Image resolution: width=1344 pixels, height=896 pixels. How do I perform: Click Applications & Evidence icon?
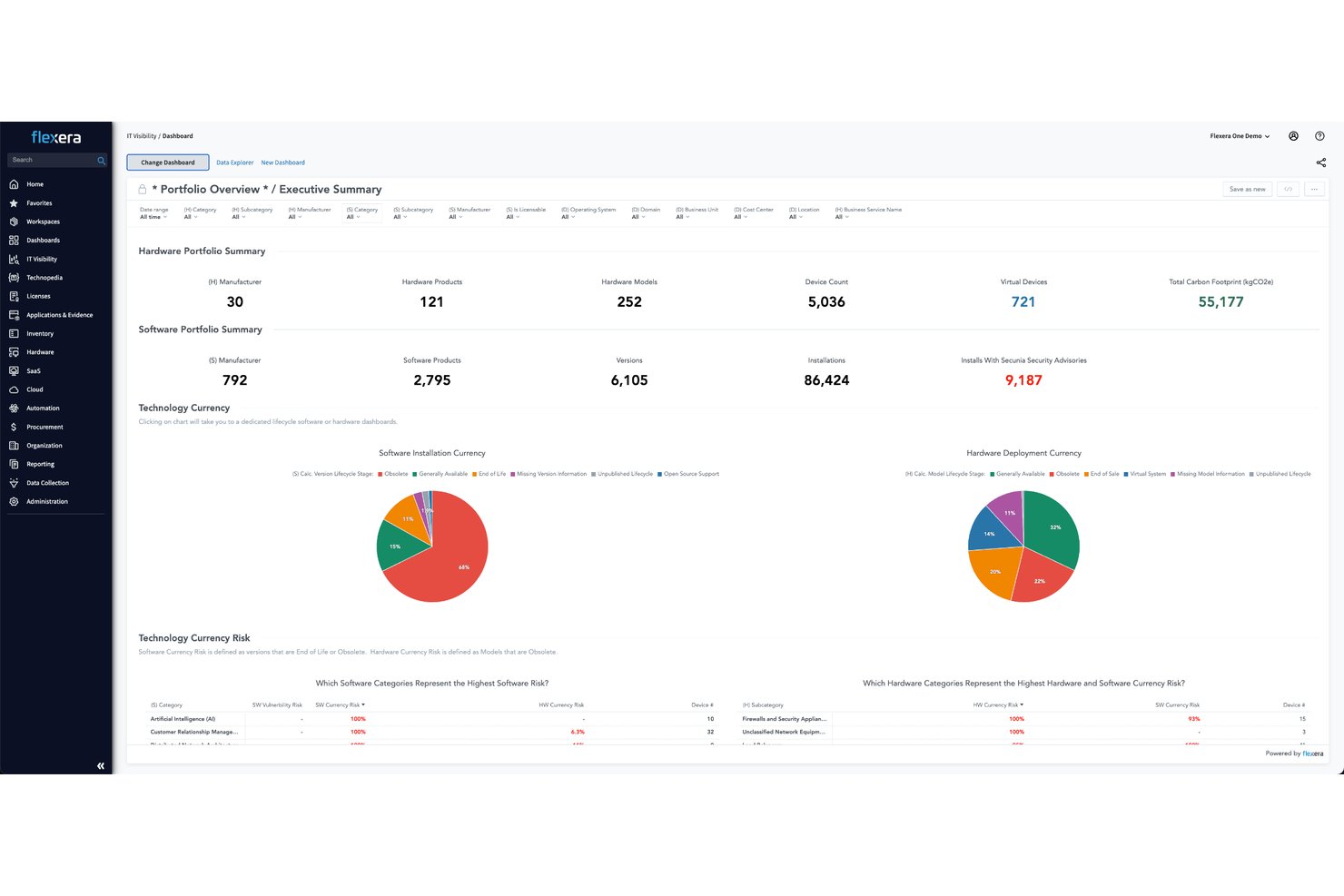tap(14, 315)
